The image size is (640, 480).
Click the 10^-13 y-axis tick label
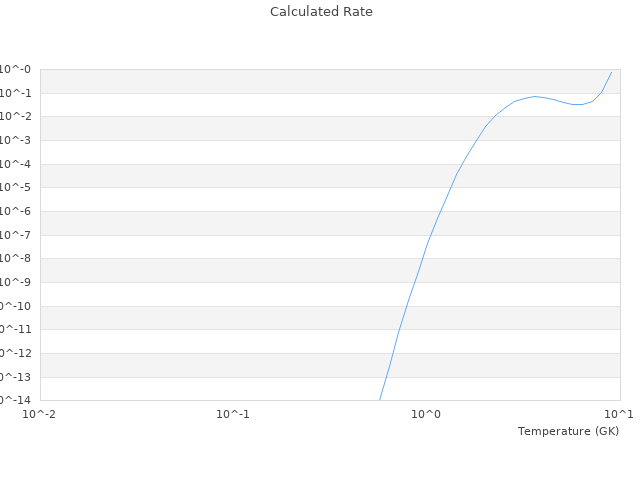(16, 377)
